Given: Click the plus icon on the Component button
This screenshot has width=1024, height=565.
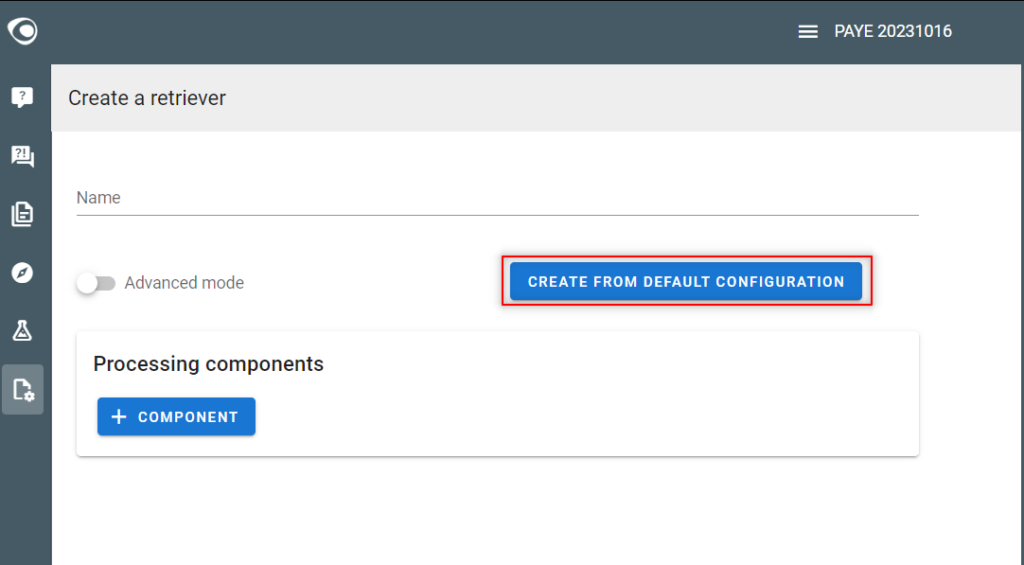Looking at the screenshot, I should (x=119, y=417).
